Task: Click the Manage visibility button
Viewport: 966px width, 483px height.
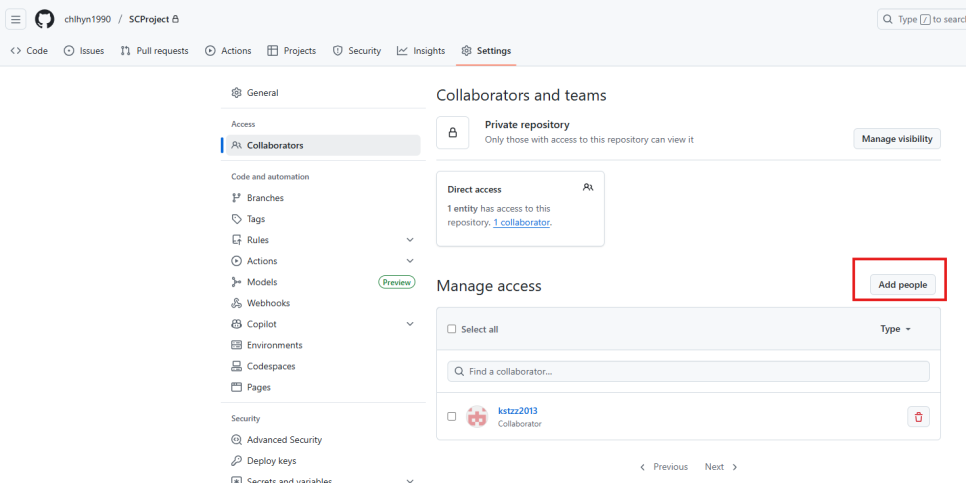Action: 897,139
